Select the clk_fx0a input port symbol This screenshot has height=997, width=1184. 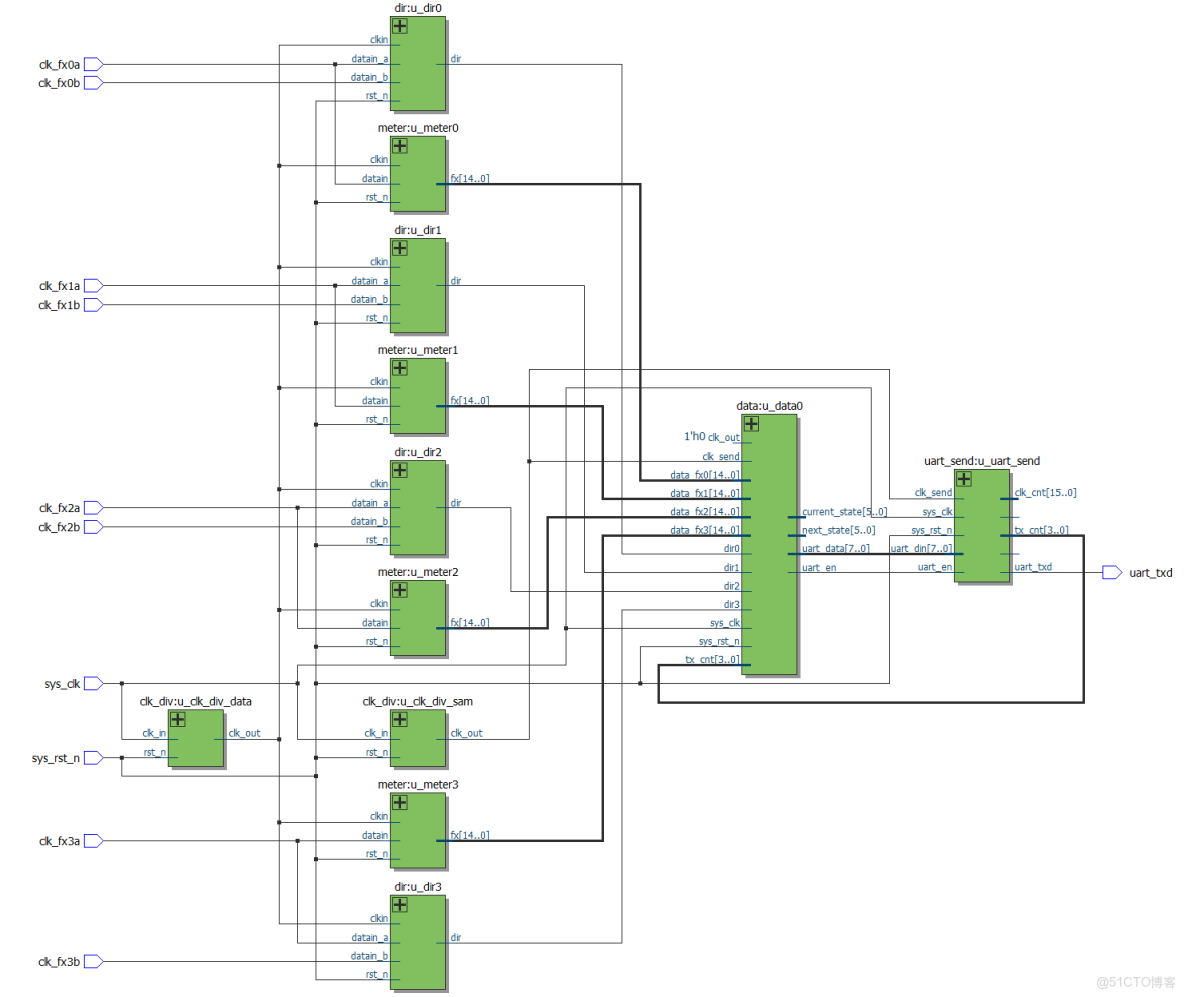point(93,63)
